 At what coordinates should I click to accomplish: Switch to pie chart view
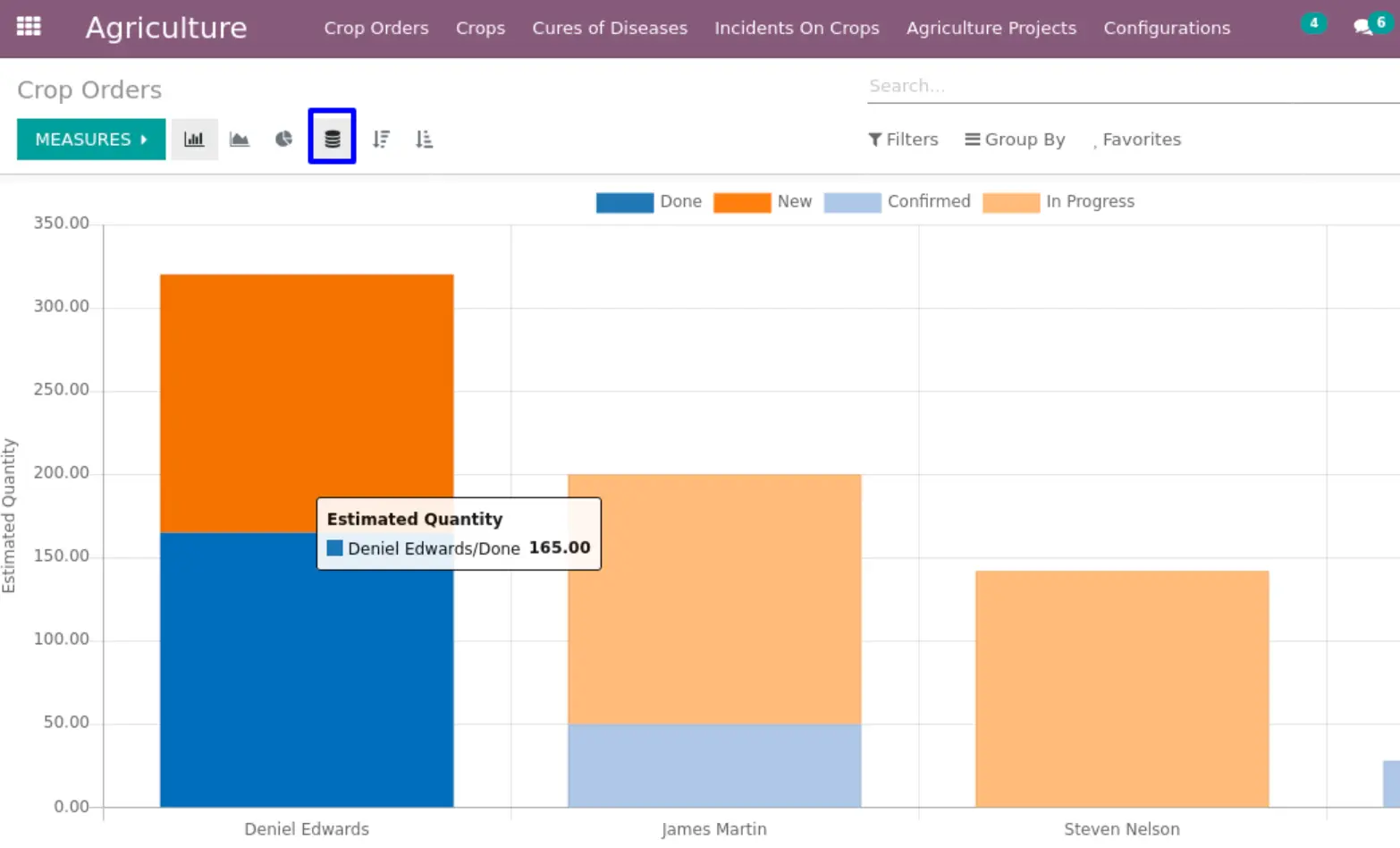point(284,140)
